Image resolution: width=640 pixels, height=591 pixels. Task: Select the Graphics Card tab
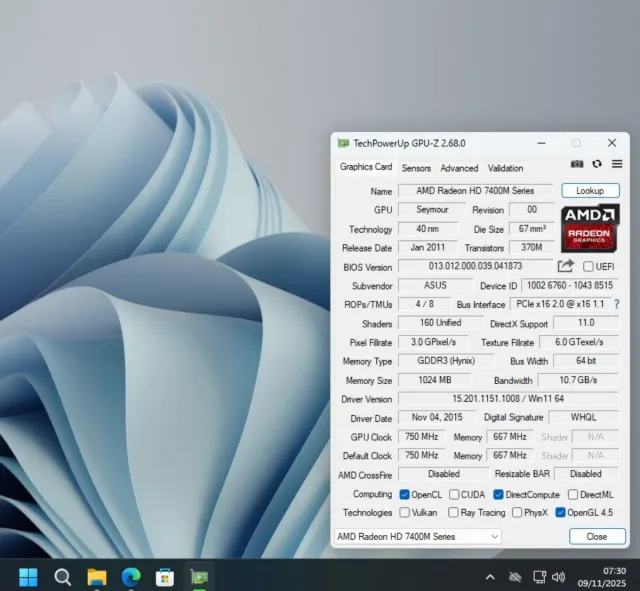[x=366, y=167]
